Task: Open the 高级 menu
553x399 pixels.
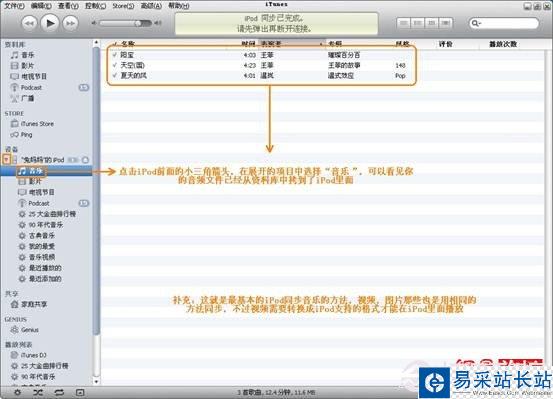Action: 151,6
